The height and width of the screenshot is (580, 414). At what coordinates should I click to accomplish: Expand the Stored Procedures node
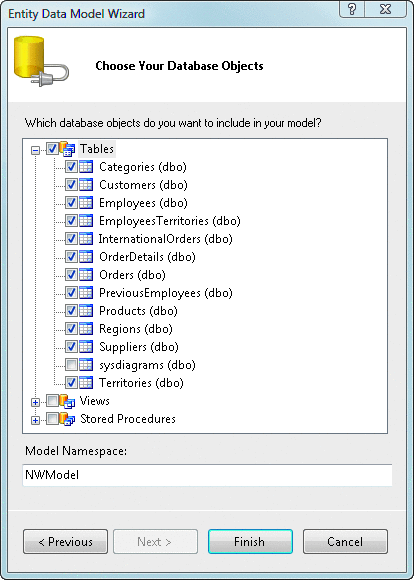36,421
